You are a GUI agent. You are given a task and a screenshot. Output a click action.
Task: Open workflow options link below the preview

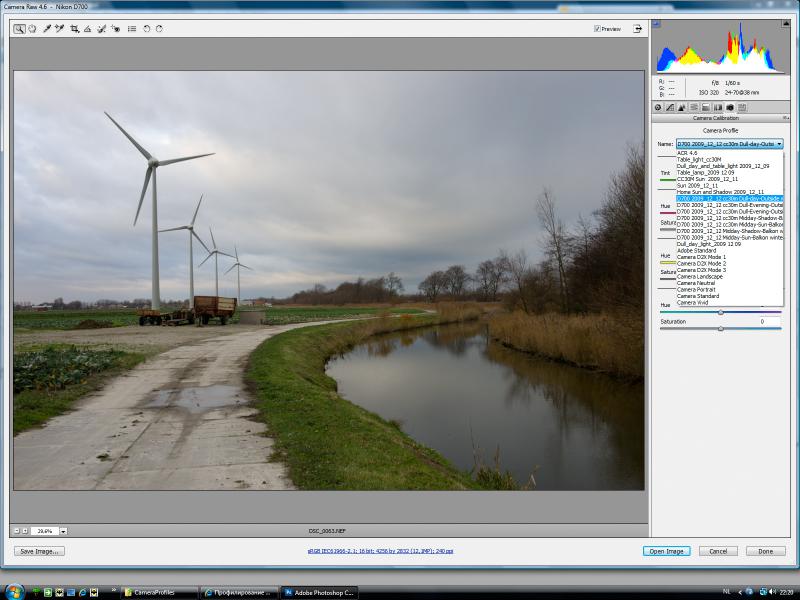380,551
